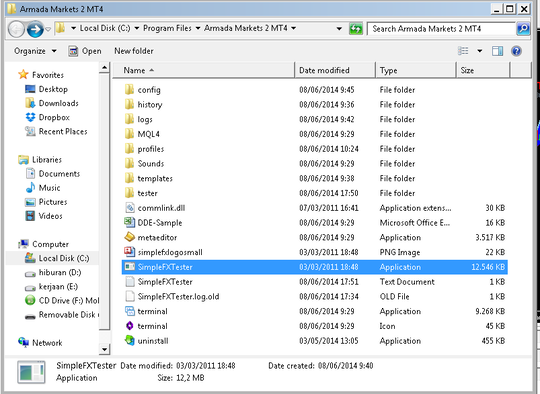The height and width of the screenshot is (394, 540).
Task: Select the SimpleFXTester.log.old file icon
Action: pos(129,296)
